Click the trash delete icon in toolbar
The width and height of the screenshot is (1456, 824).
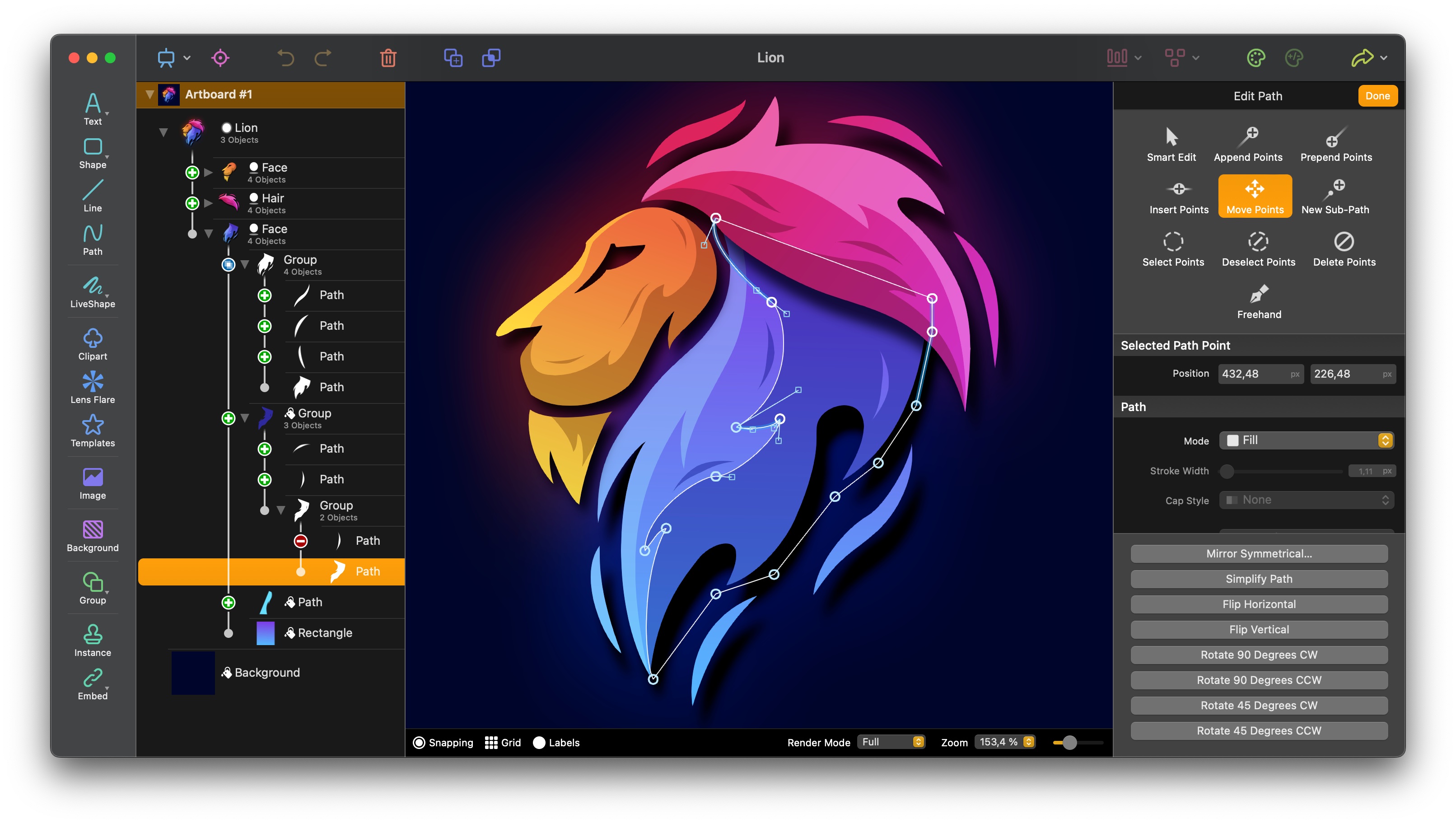[388, 58]
